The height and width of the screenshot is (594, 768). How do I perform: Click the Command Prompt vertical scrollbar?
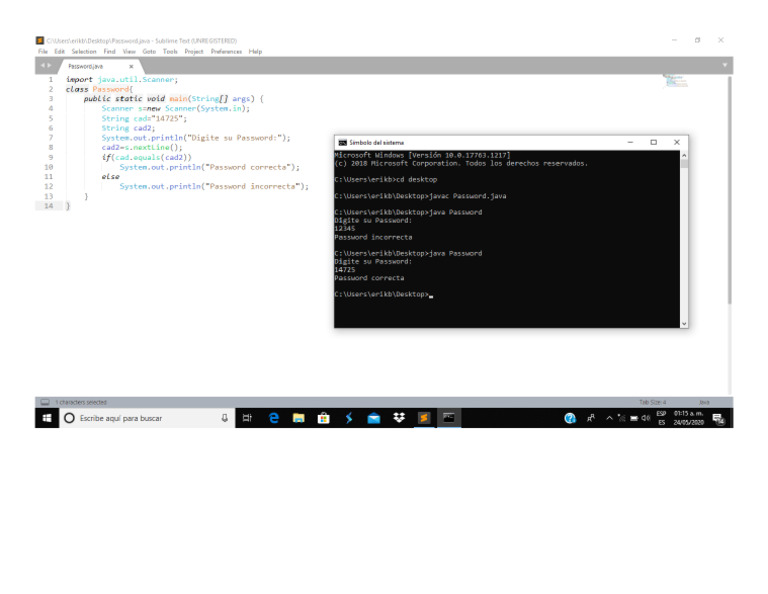[684, 238]
